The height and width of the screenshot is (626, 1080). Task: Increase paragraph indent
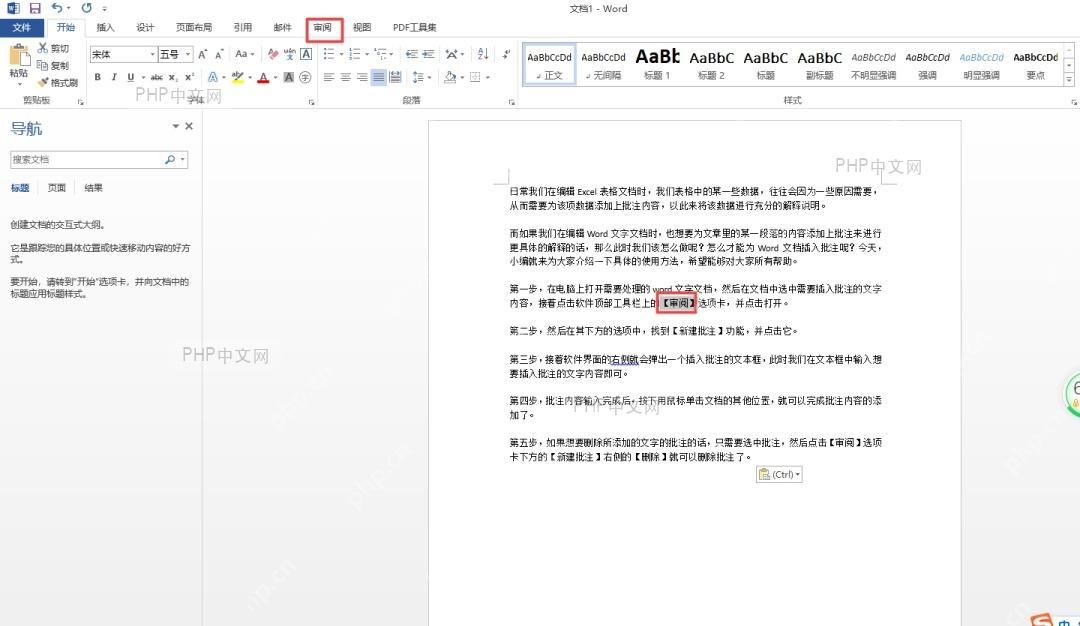(x=428, y=54)
